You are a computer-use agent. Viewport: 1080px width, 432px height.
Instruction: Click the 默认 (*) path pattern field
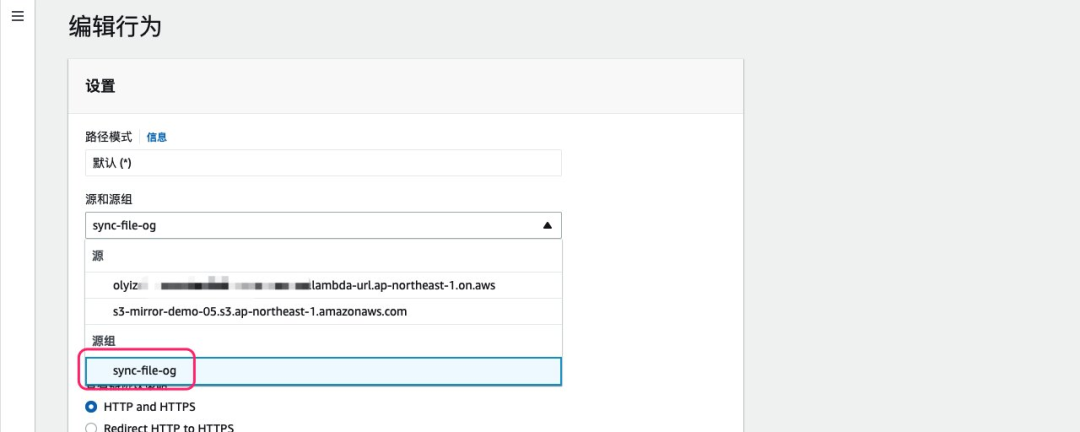[322, 163]
